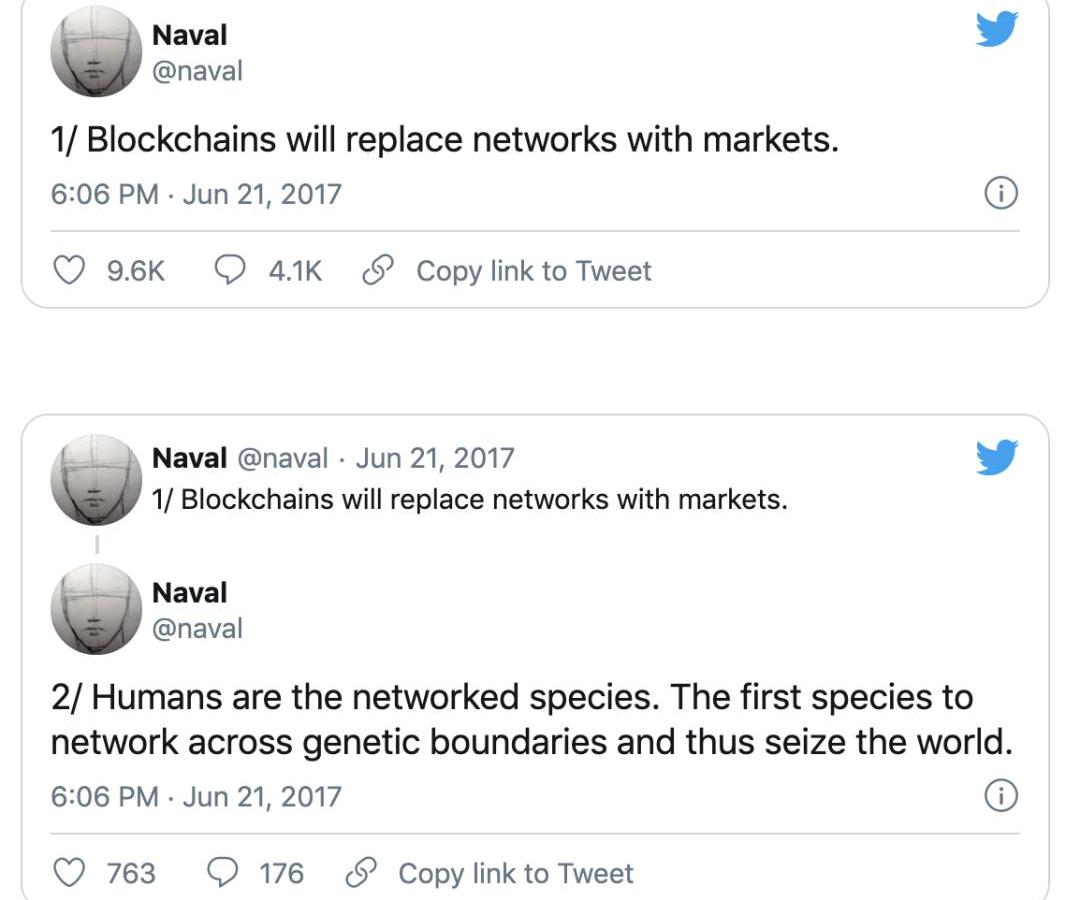Viewport: 1080px width, 900px height.
Task: Like the tweet with 763 likes
Action: pos(68,873)
